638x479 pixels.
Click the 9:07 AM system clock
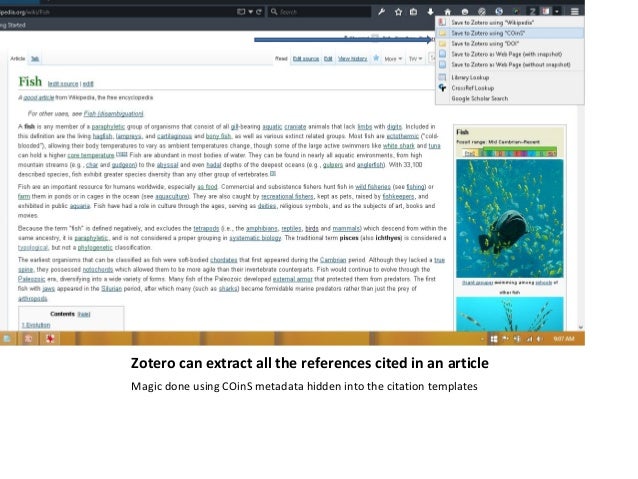(x=563, y=339)
